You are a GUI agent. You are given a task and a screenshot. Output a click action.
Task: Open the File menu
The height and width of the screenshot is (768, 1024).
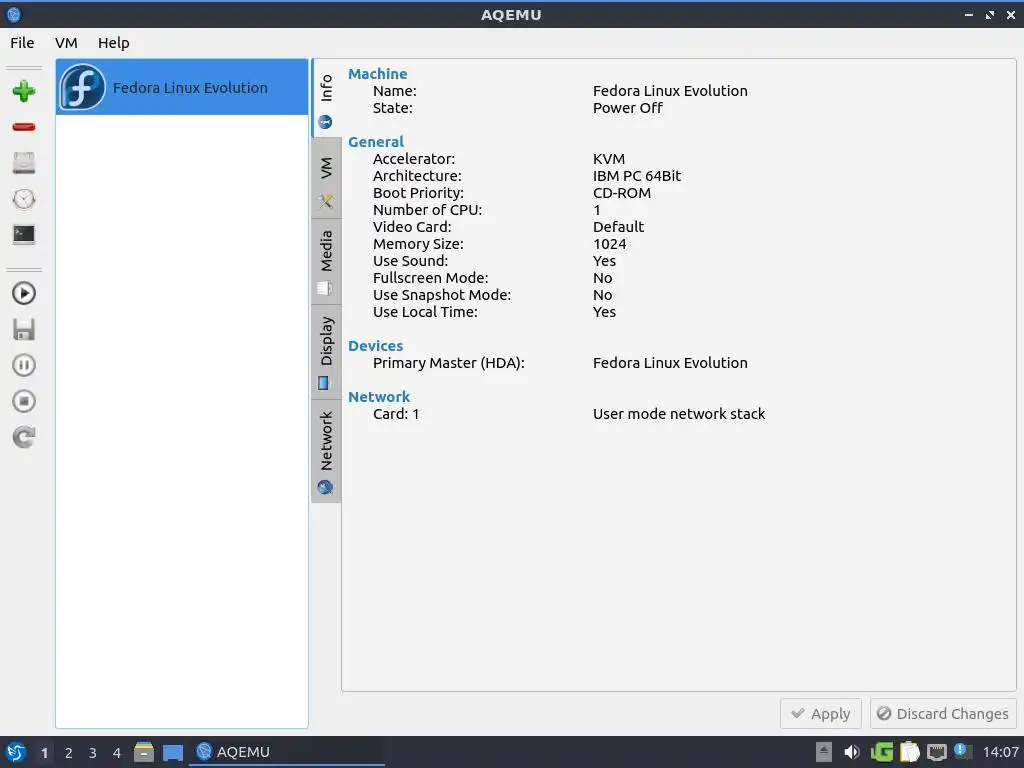tap(22, 43)
